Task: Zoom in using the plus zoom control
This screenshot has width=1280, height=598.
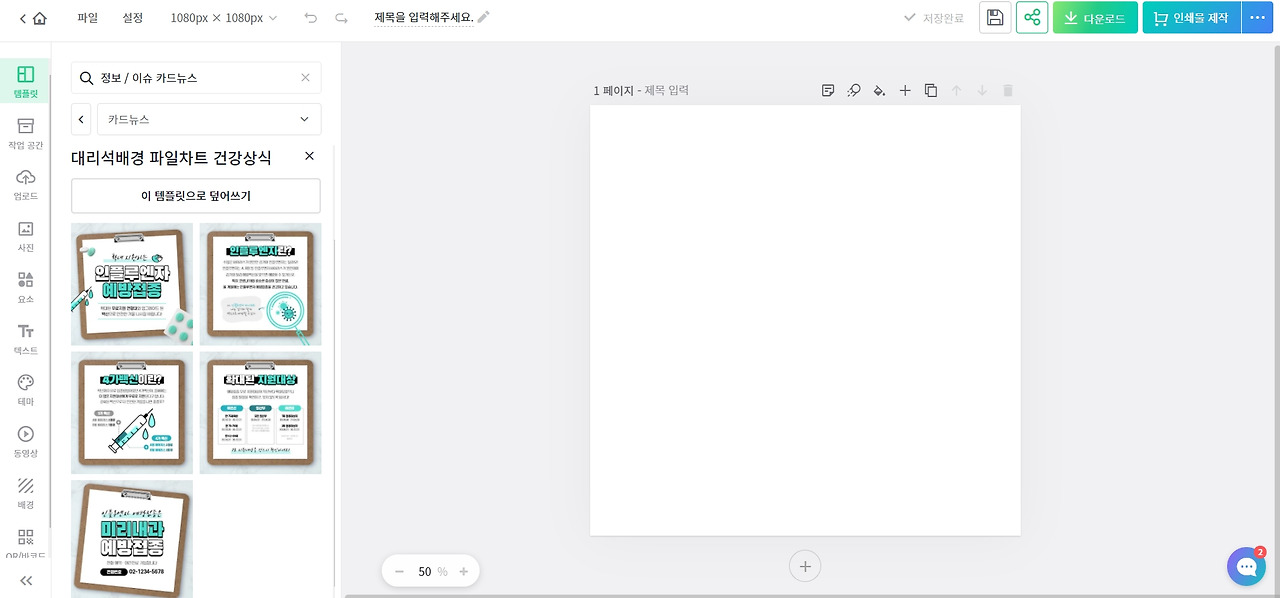Action: tap(463, 571)
